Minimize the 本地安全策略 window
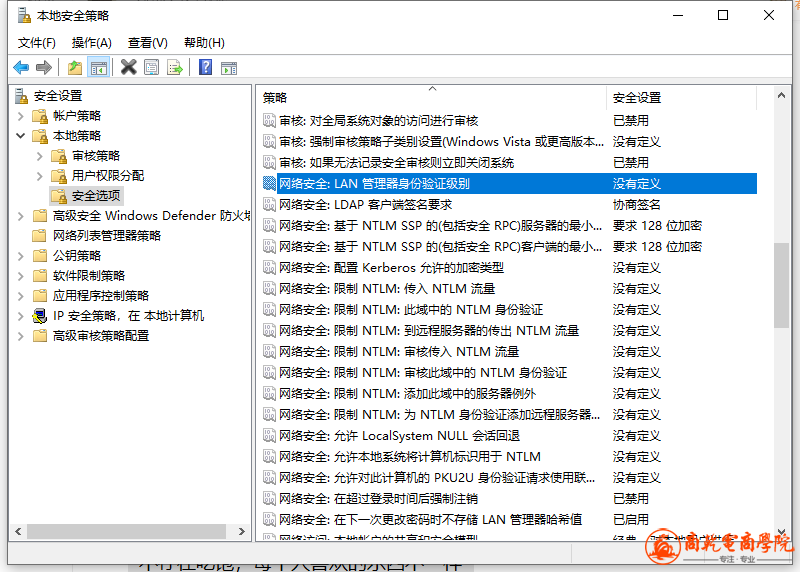 [678, 15]
